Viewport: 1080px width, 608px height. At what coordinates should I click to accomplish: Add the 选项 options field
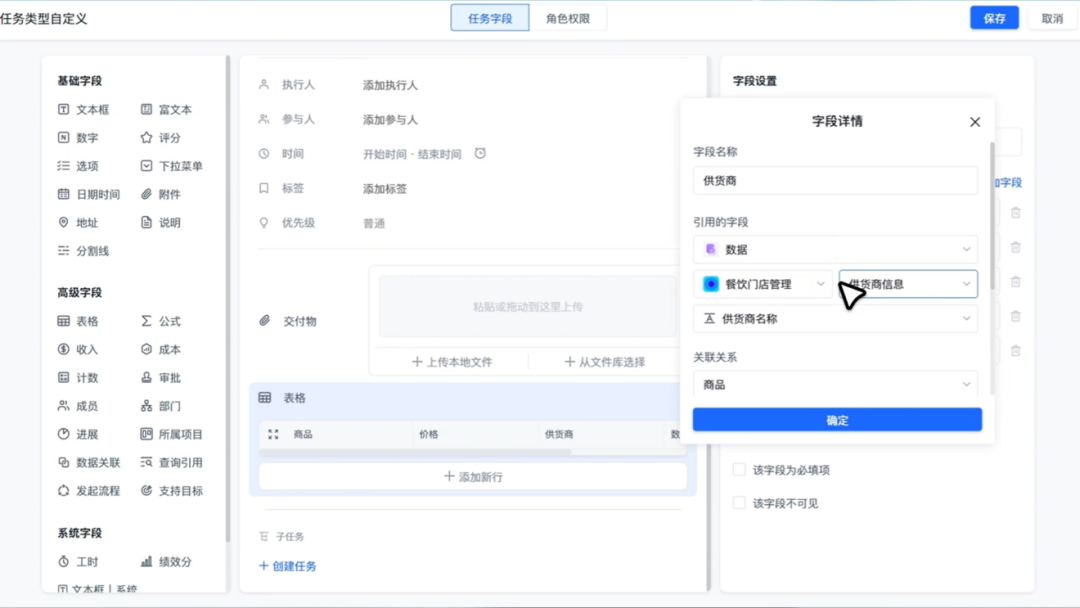point(78,166)
